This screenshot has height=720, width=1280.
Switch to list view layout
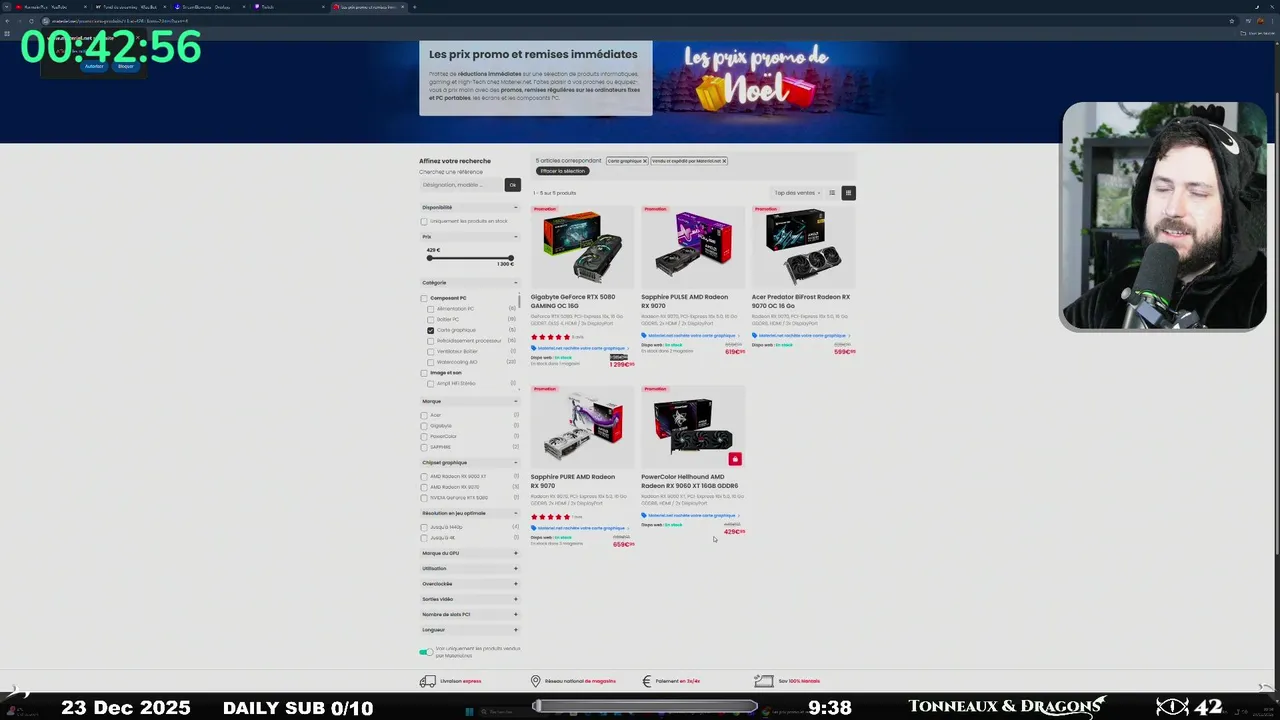click(x=832, y=193)
